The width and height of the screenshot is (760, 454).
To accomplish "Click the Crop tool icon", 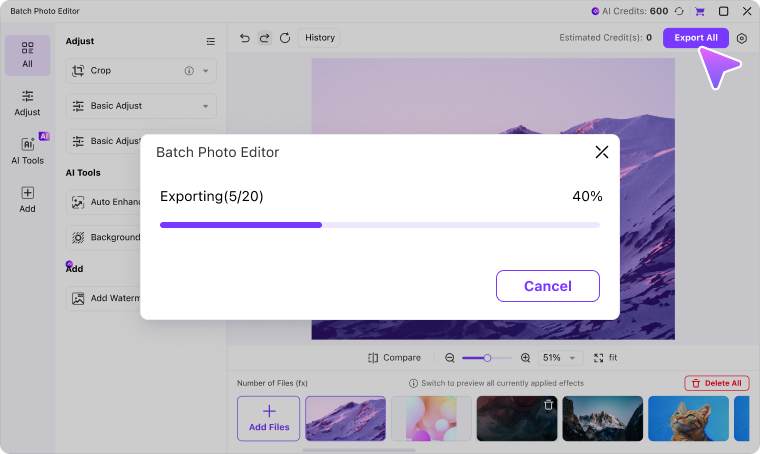I will click(78, 71).
